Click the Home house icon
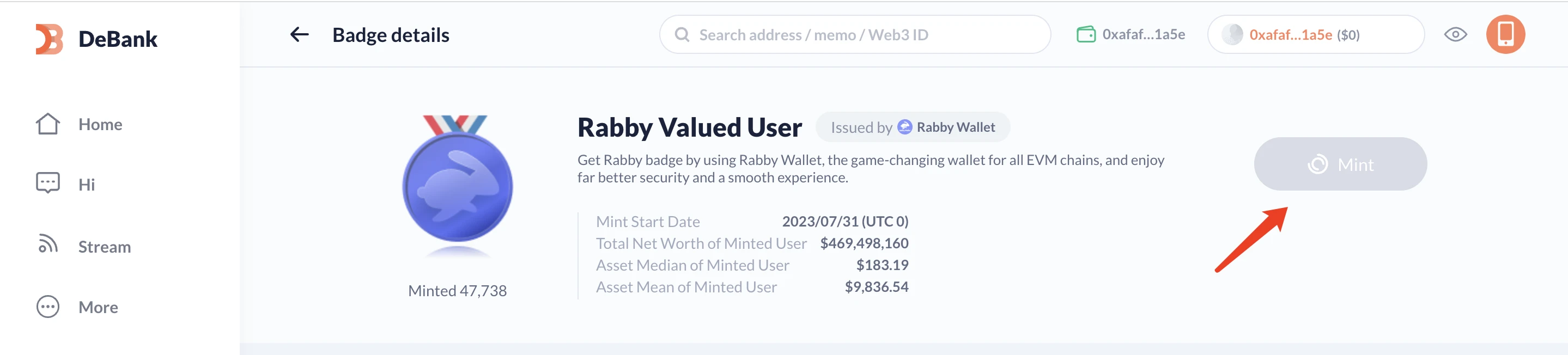The image size is (1568, 355). [x=47, y=124]
